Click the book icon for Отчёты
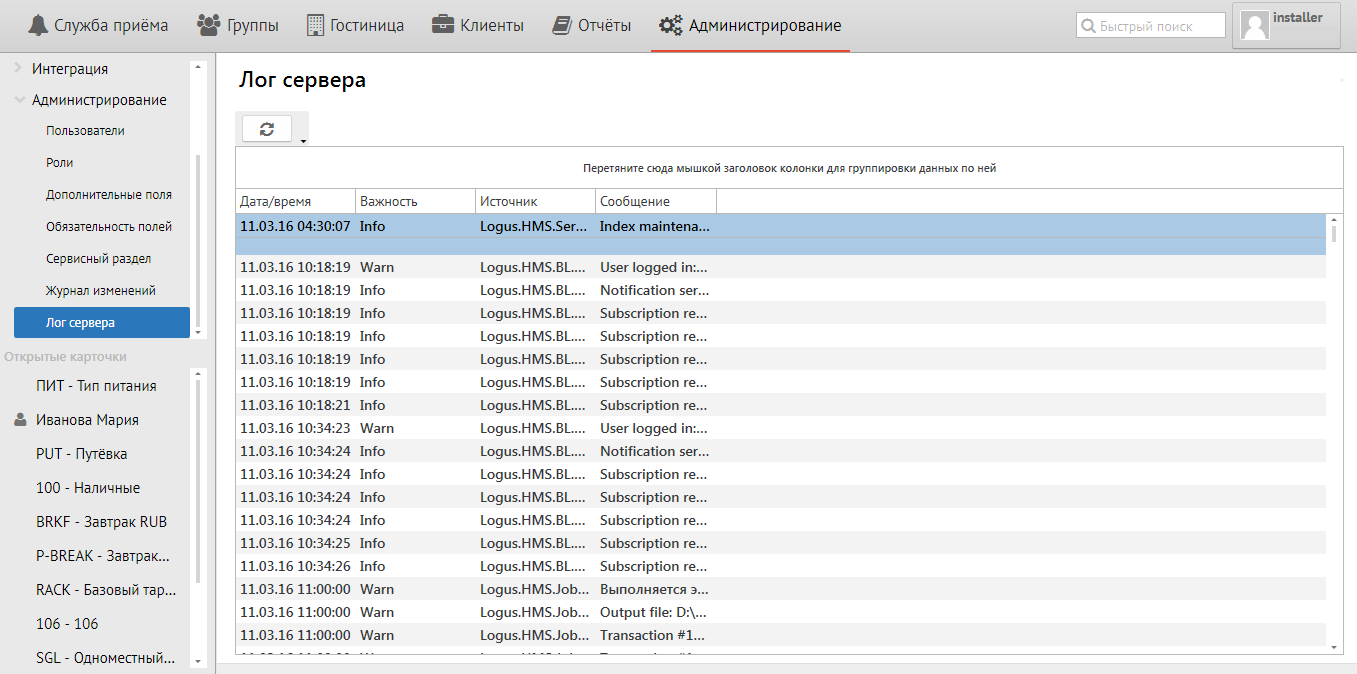The width and height of the screenshot is (1357, 674). pos(562,25)
